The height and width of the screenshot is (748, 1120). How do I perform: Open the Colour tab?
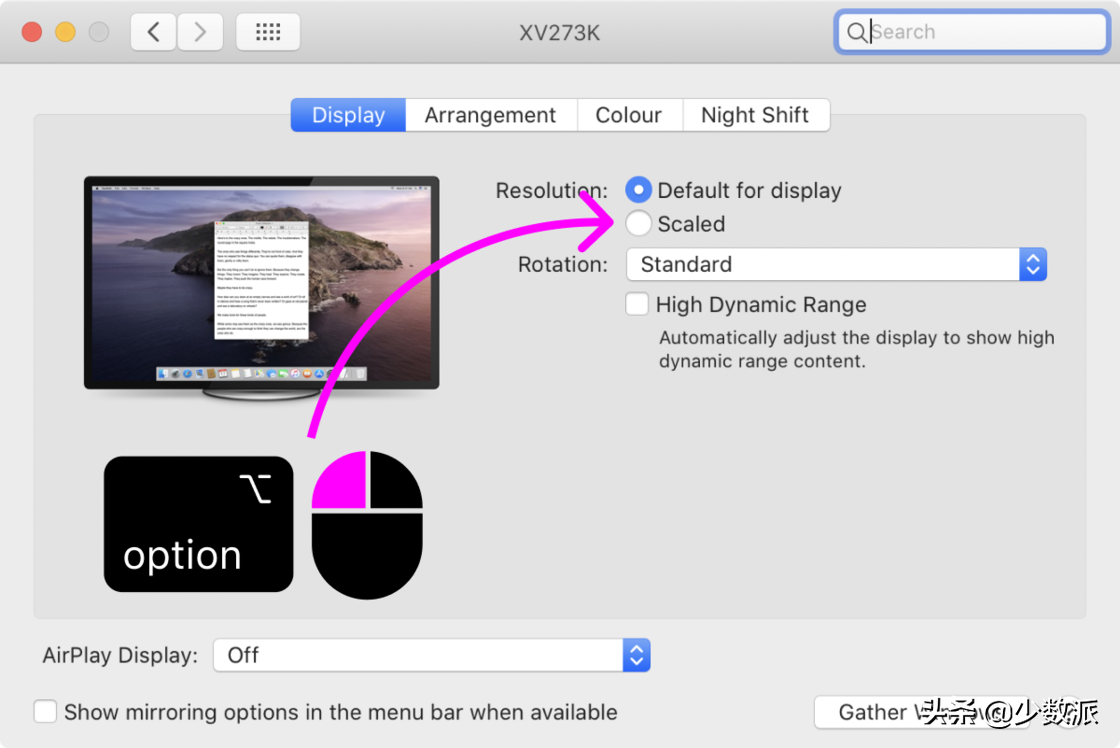[629, 115]
